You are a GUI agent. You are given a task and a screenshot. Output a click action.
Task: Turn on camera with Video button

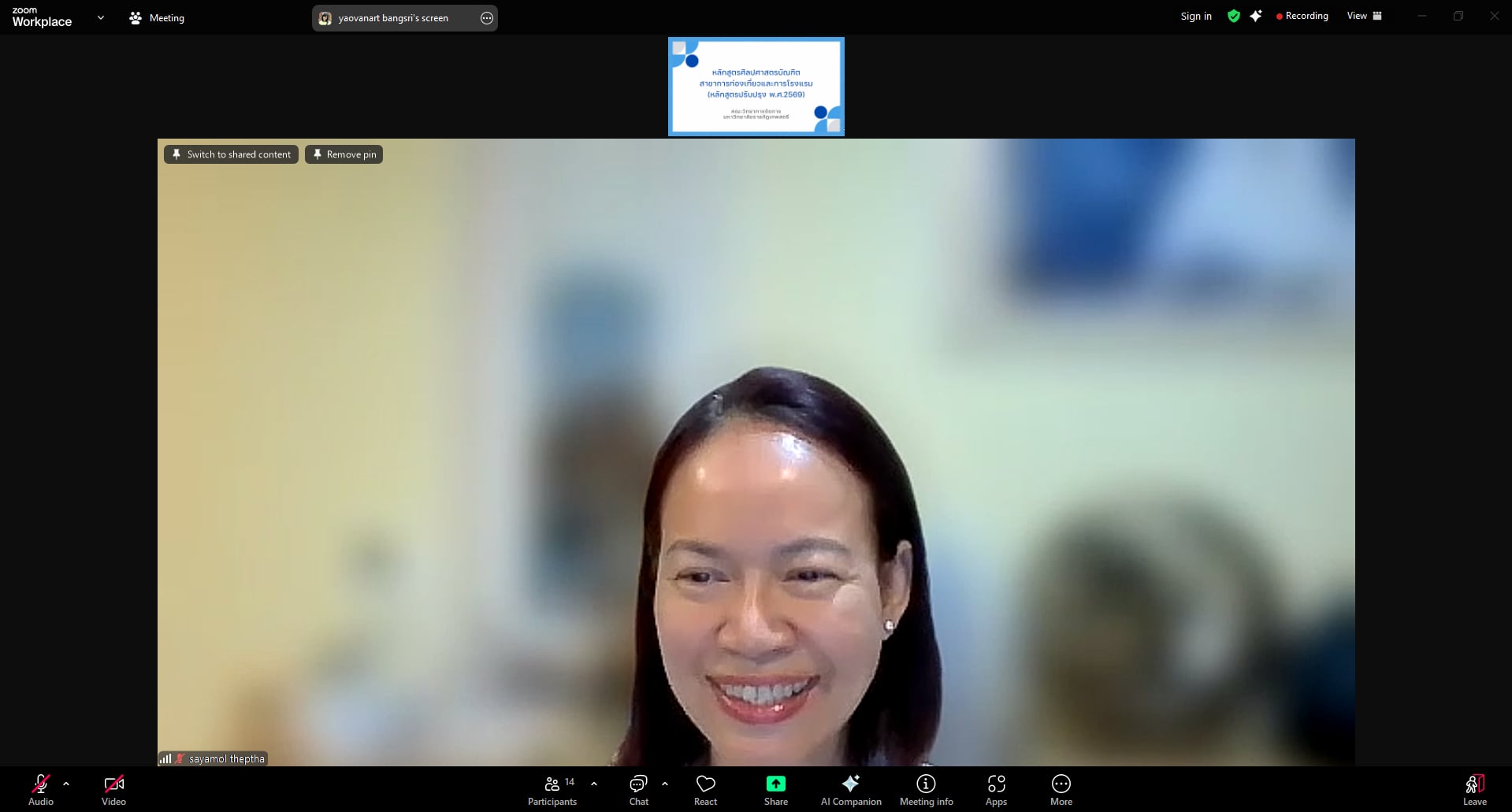pos(113,790)
